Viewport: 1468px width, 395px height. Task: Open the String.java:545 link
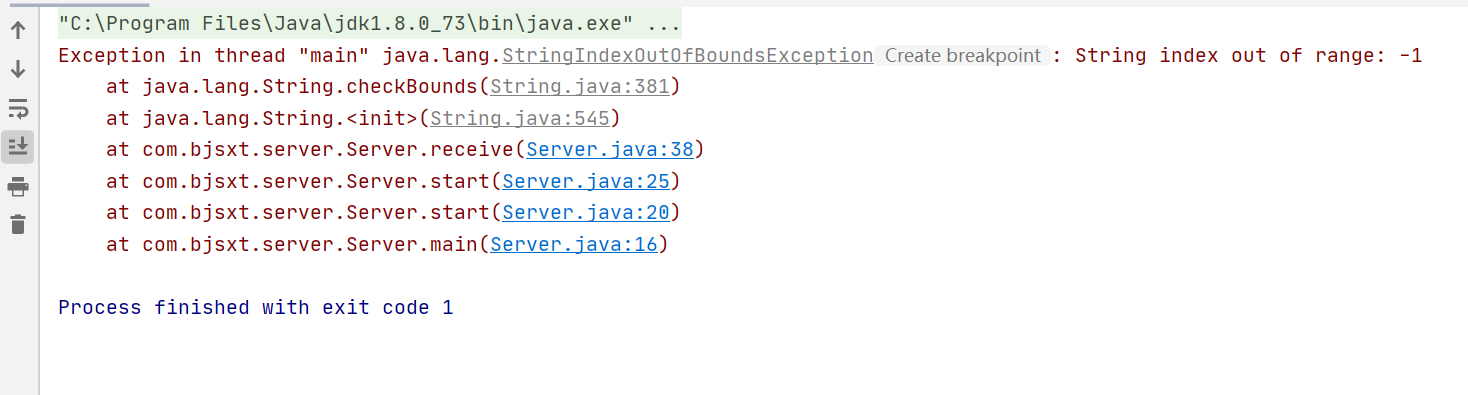click(519, 119)
